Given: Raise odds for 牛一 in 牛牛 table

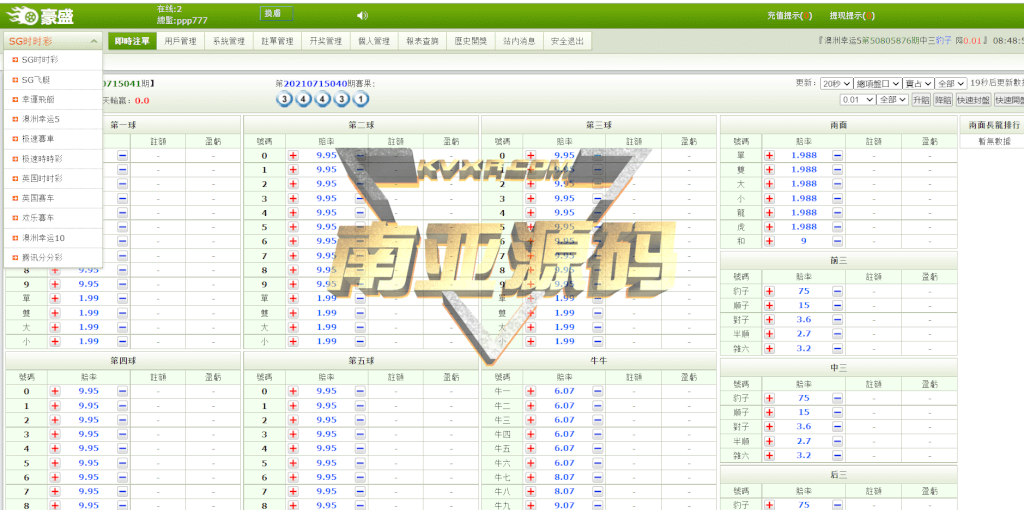Looking at the screenshot, I should click(530, 391).
